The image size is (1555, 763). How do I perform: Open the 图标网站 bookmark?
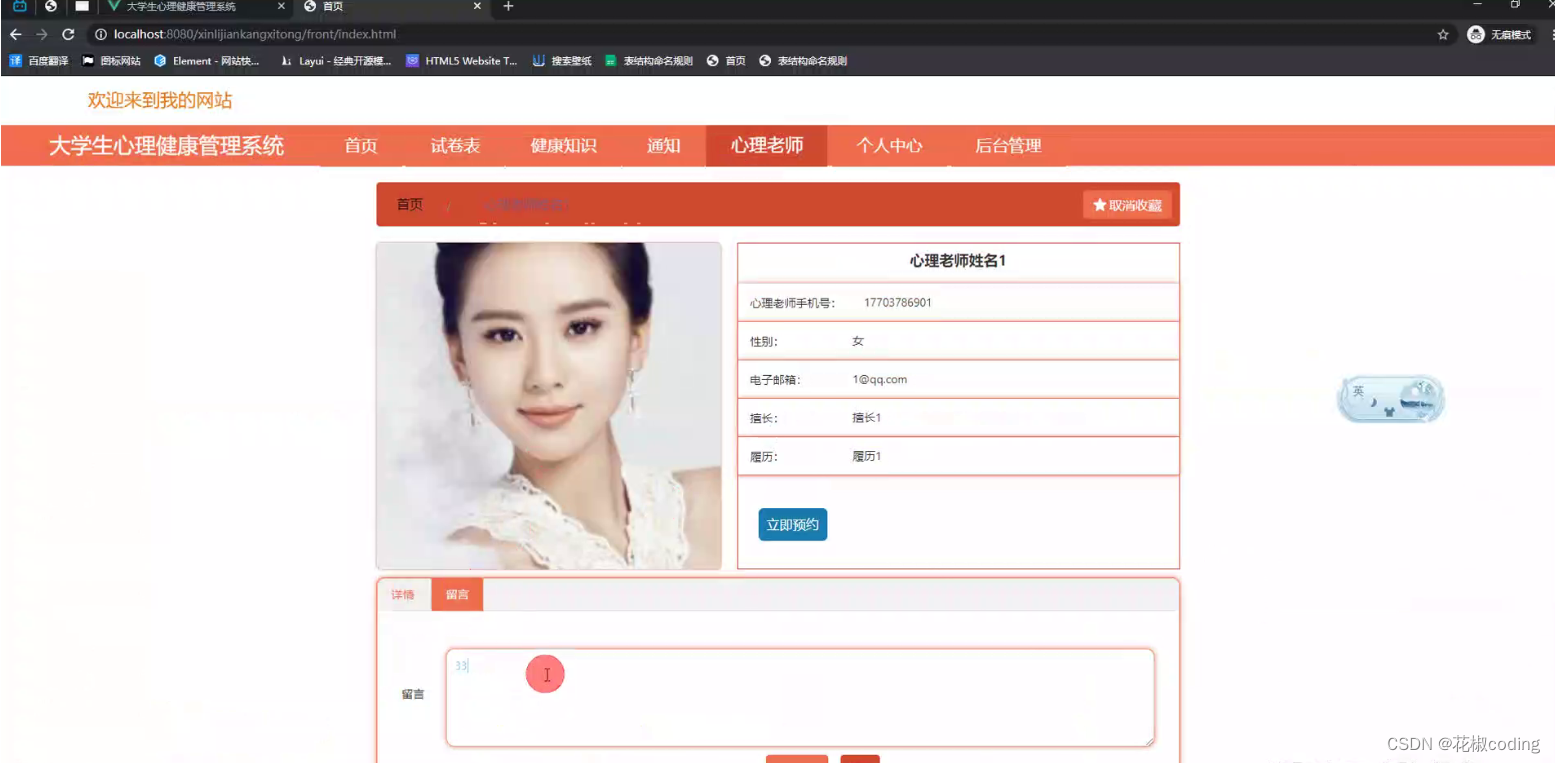click(112, 60)
